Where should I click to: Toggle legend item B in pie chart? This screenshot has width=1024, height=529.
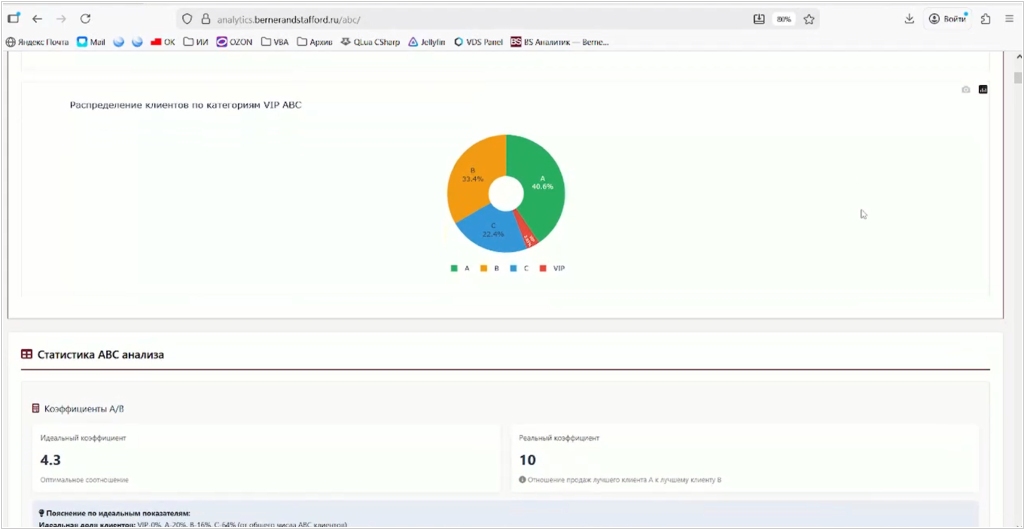pyautogui.click(x=490, y=268)
